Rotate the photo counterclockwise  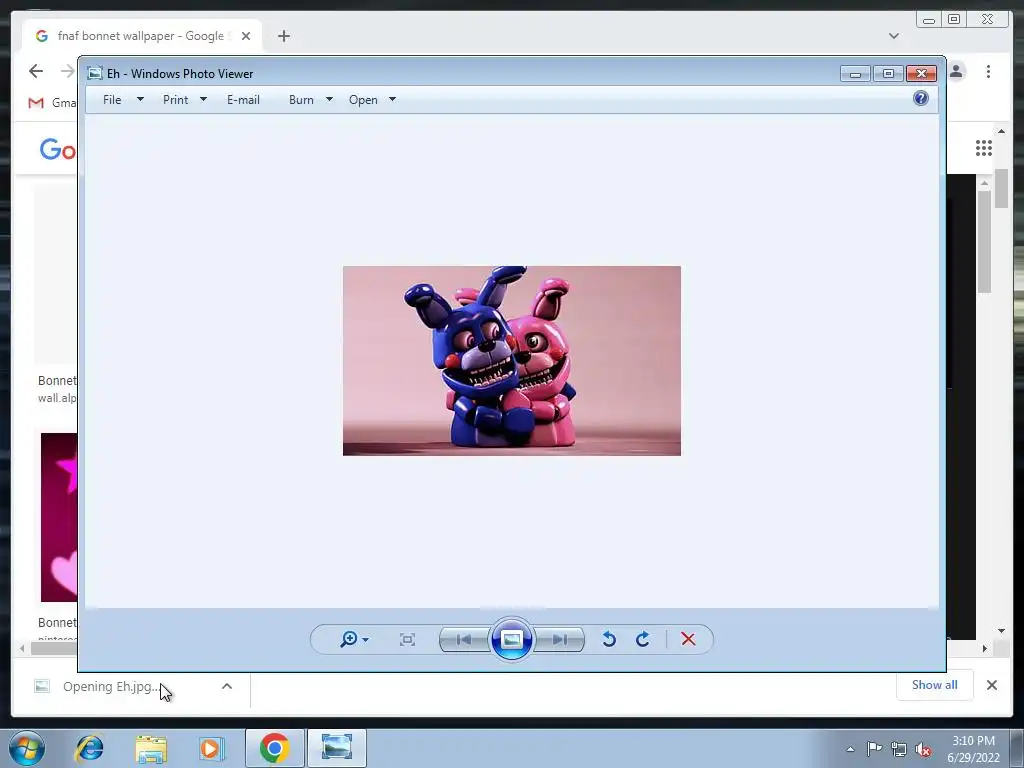pyautogui.click(x=609, y=639)
